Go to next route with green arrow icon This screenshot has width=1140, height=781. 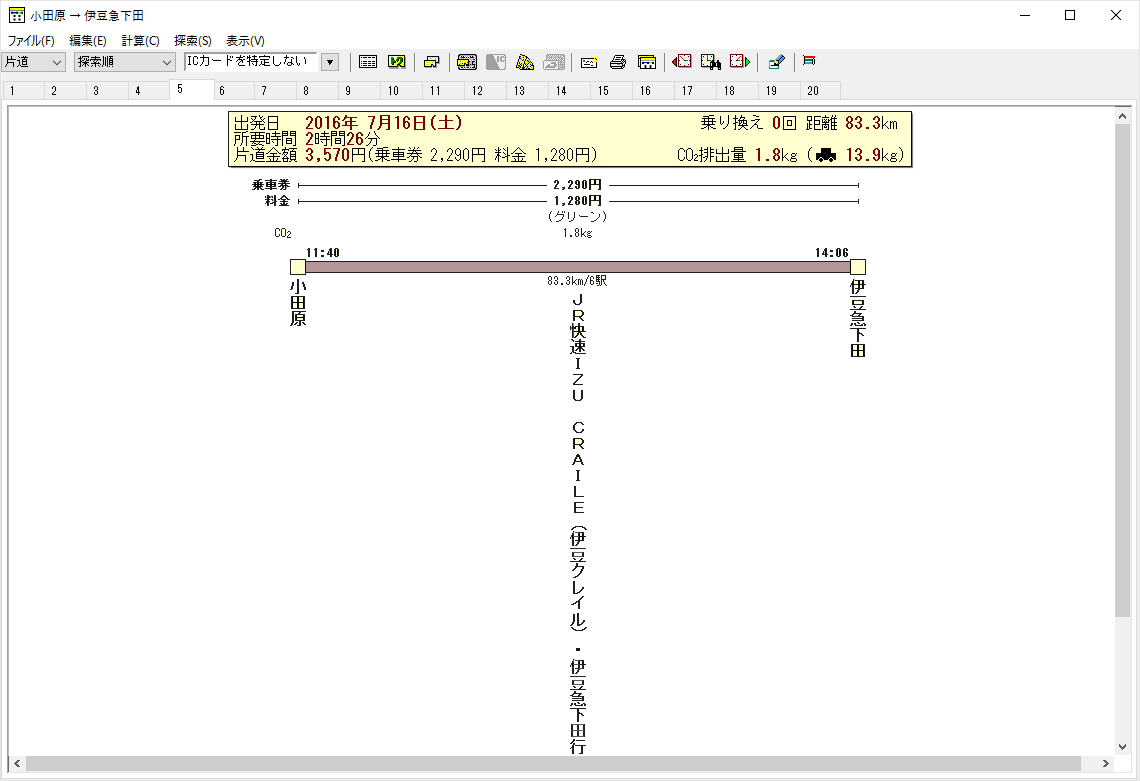[x=740, y=62]
